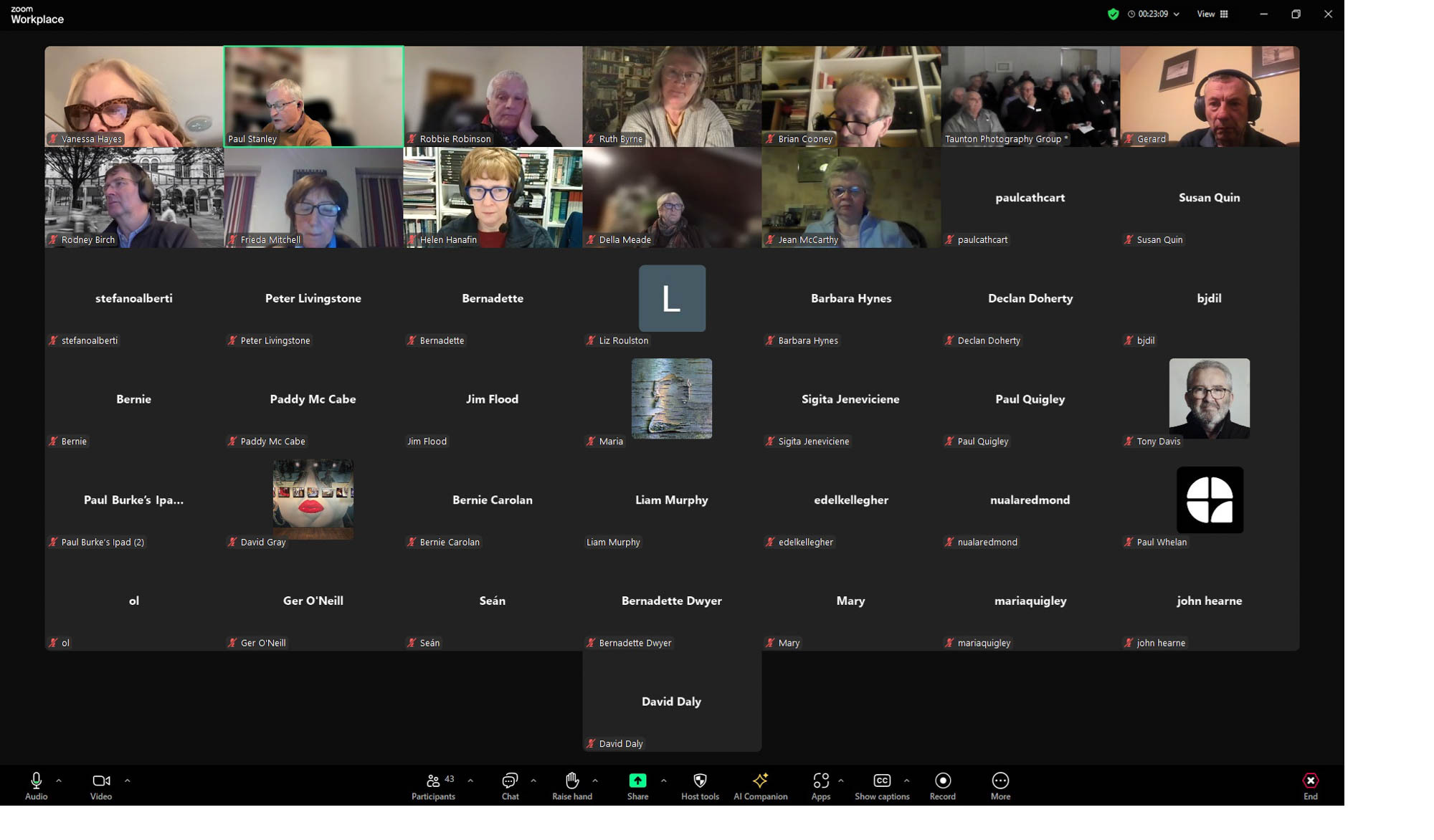The height and width of the screenshot is (840, 1434).
Task: Click the green Share screen button
Action: pos(637,781)
